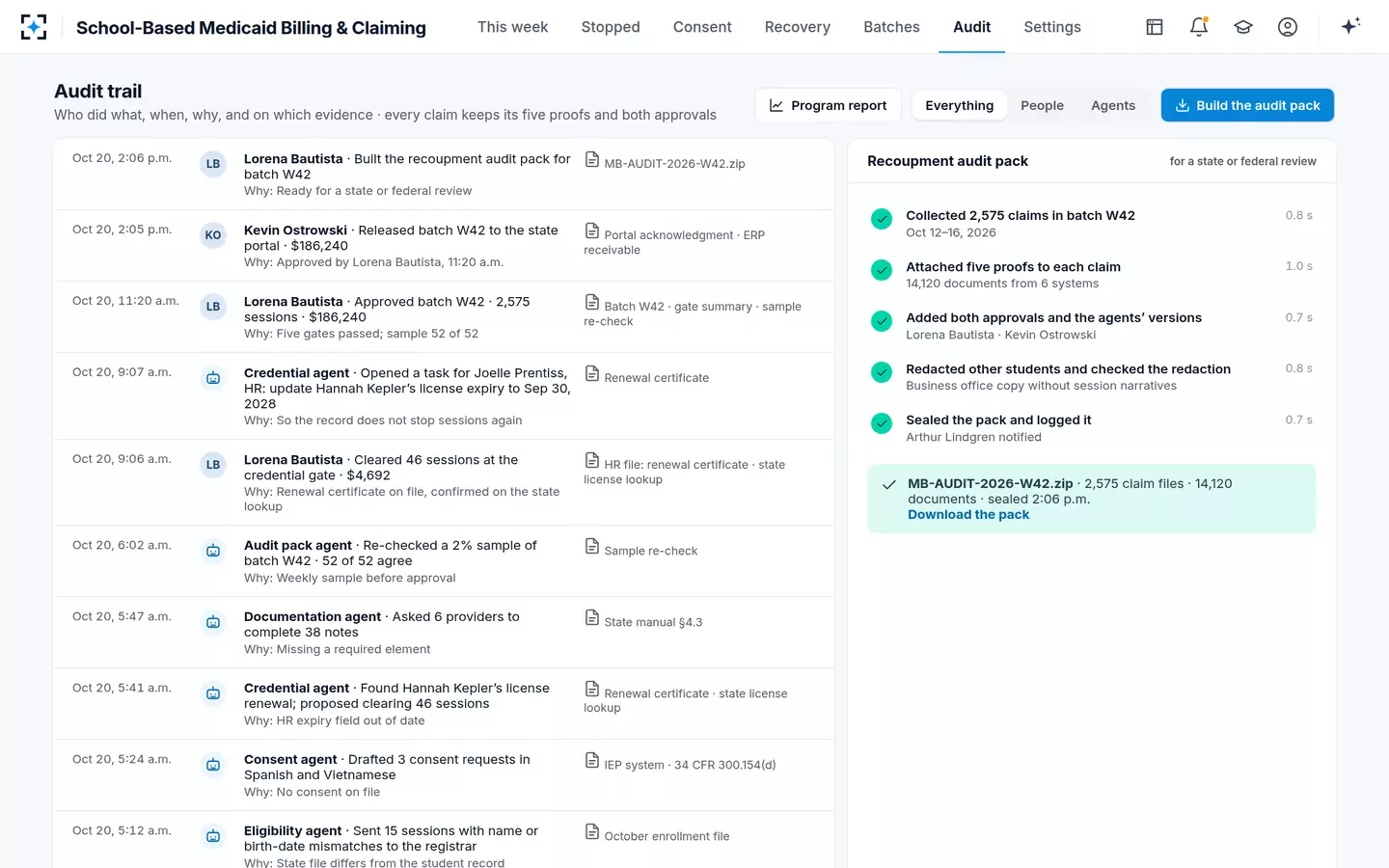Open the sparkle assistant icon

pyautogui.click(x=1350, y=26)
